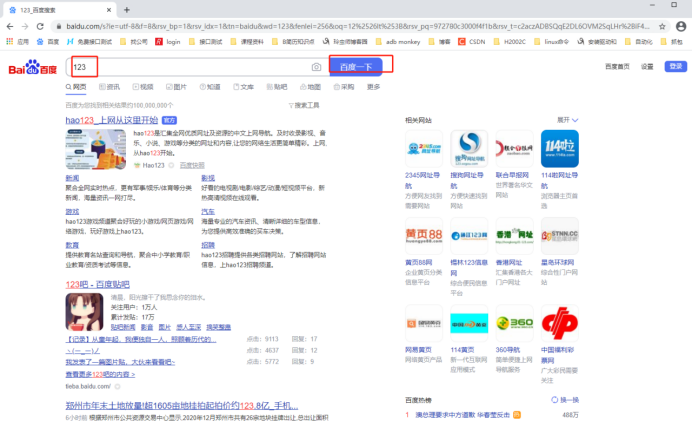The width and height of the screenshot is (693, 421).
Task: Open the 设置 menu at top right
Action: tap(647, 67)
